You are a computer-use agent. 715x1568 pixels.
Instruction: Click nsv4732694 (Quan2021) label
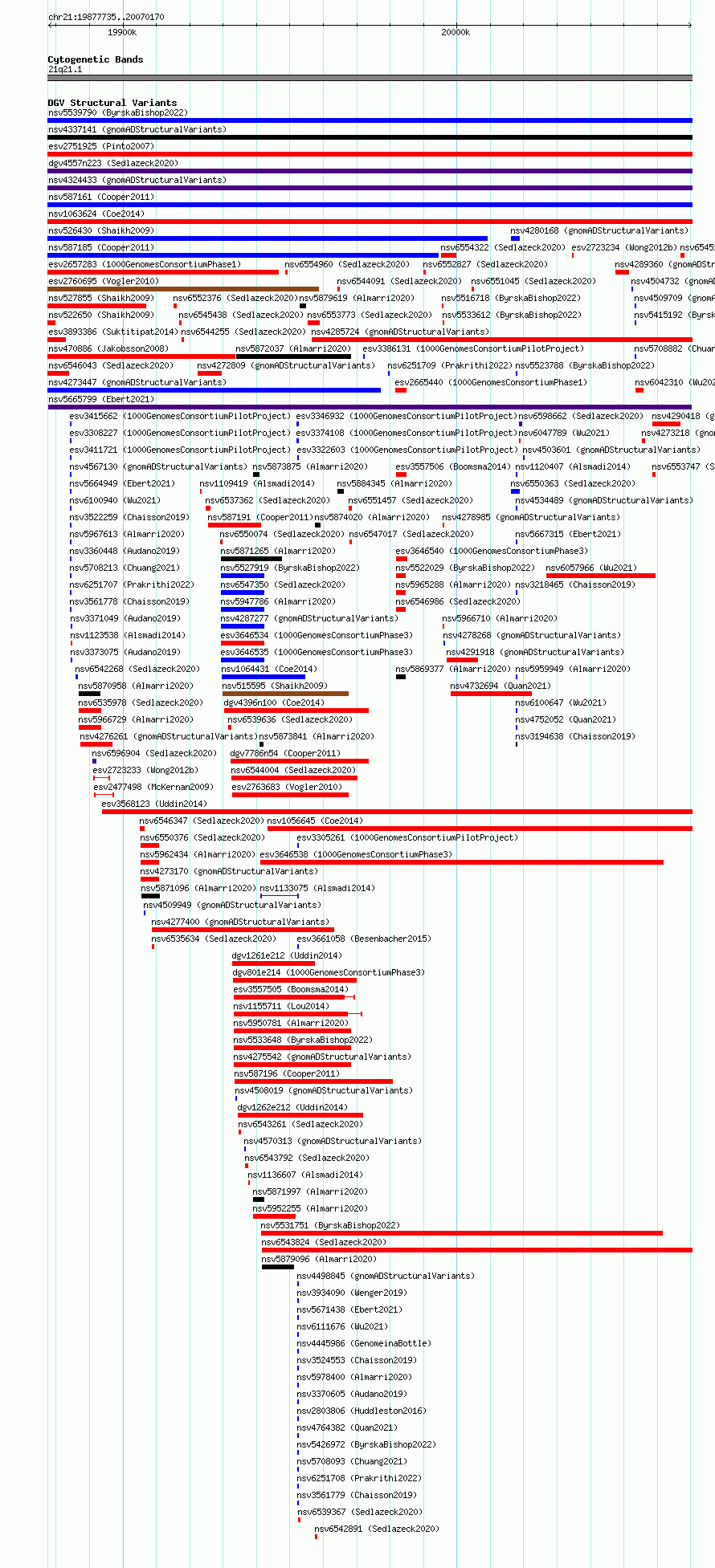501,686
